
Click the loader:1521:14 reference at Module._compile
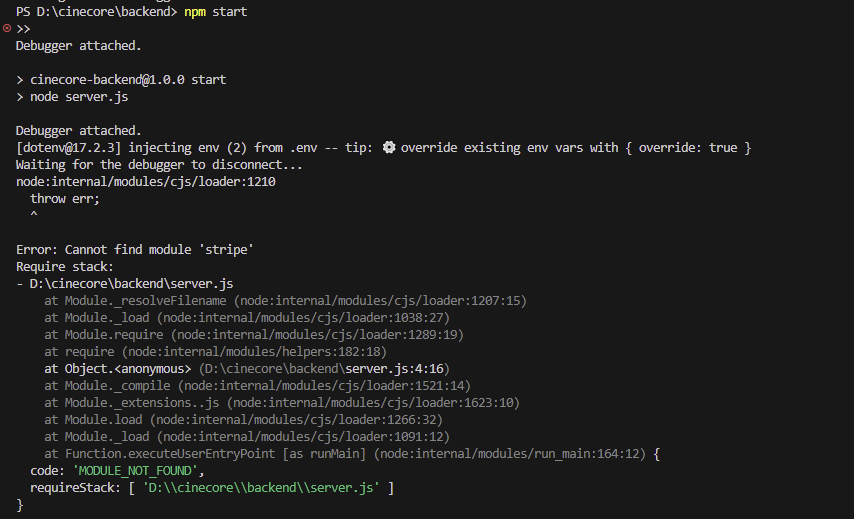(325, 386)
